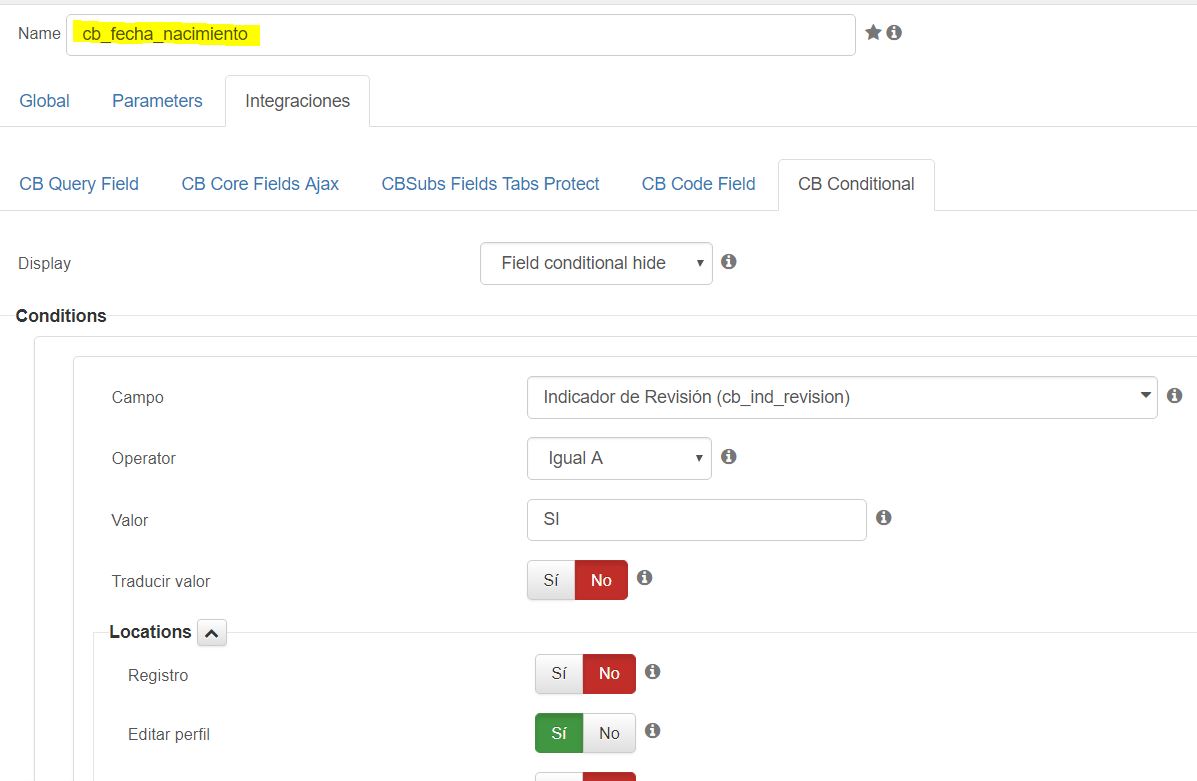Click the Valor input field
Image resolution: width=1197 pixels, height=781 pixels.
pos(696,520)
